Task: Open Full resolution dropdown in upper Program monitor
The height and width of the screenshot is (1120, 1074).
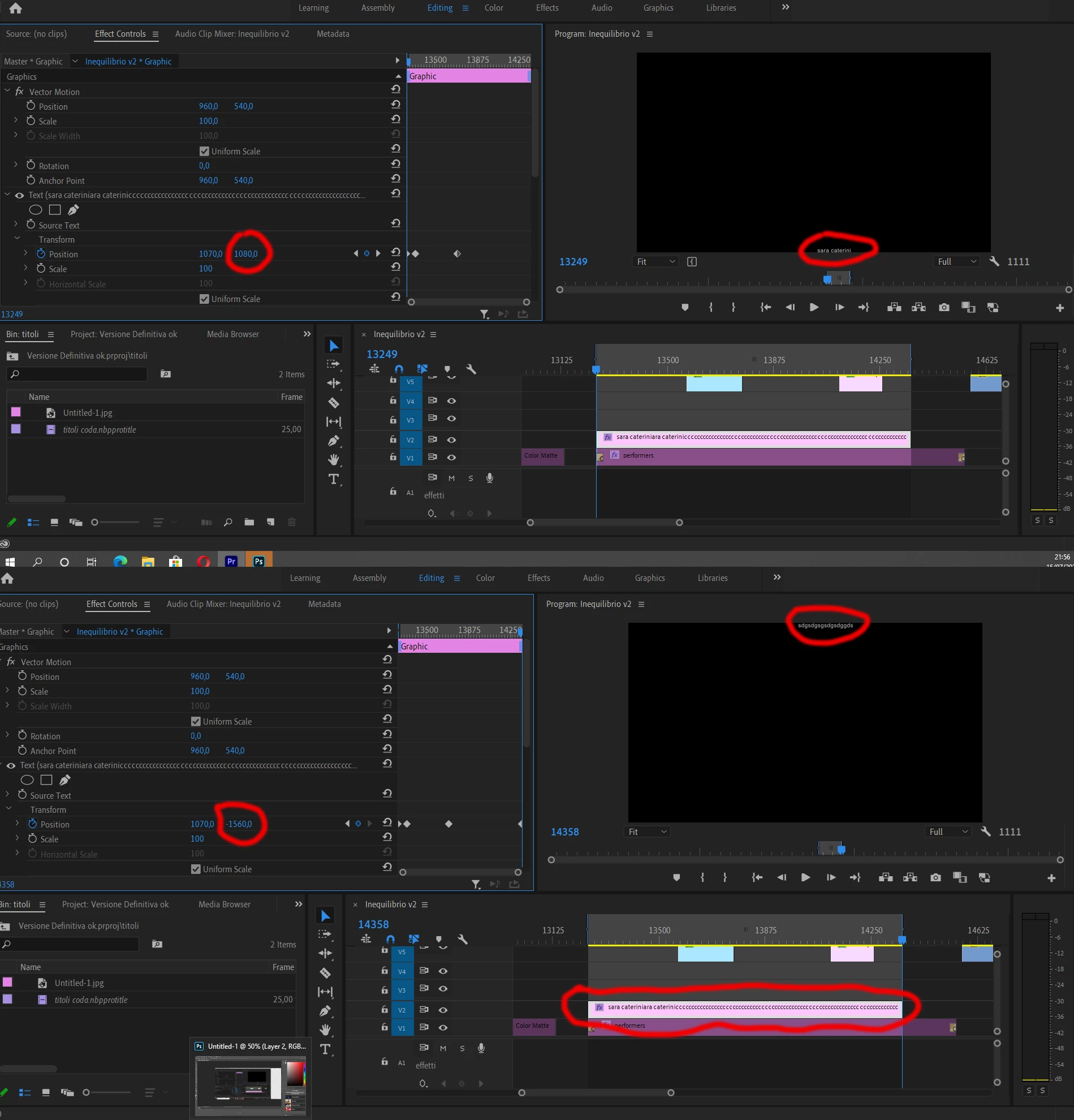Action: click(x=957, y=261)
